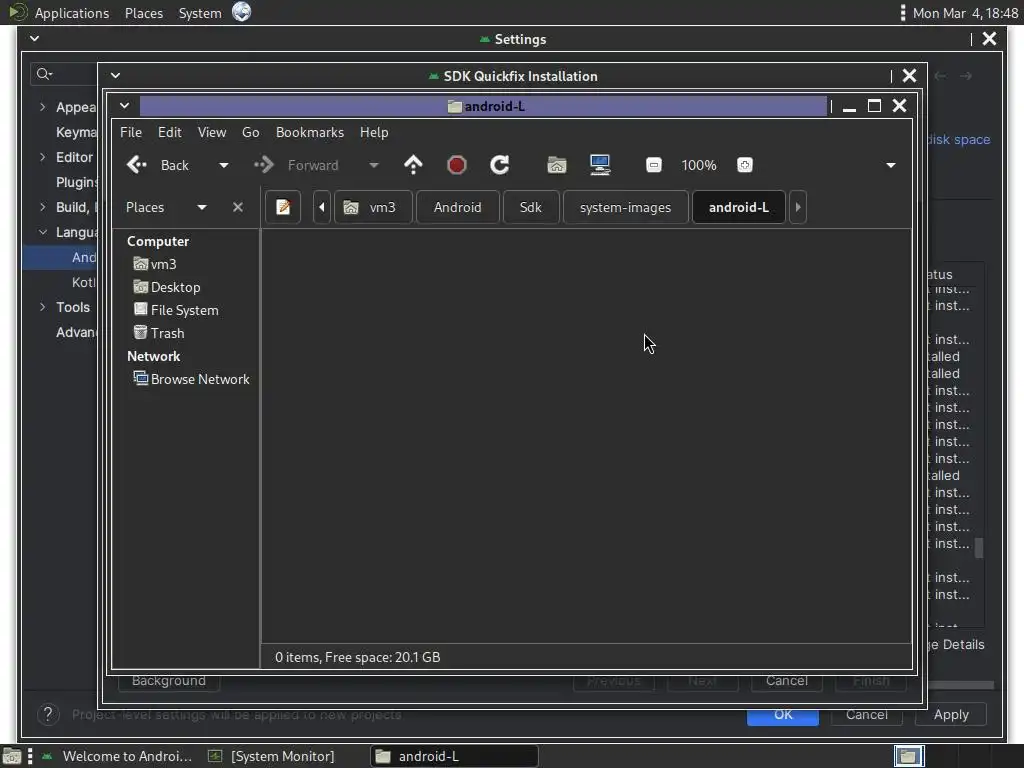The width and height of the screenshot is (1024, 768).
Task: Click the Settings list vertical scrollbar
Action: (978, 547)
